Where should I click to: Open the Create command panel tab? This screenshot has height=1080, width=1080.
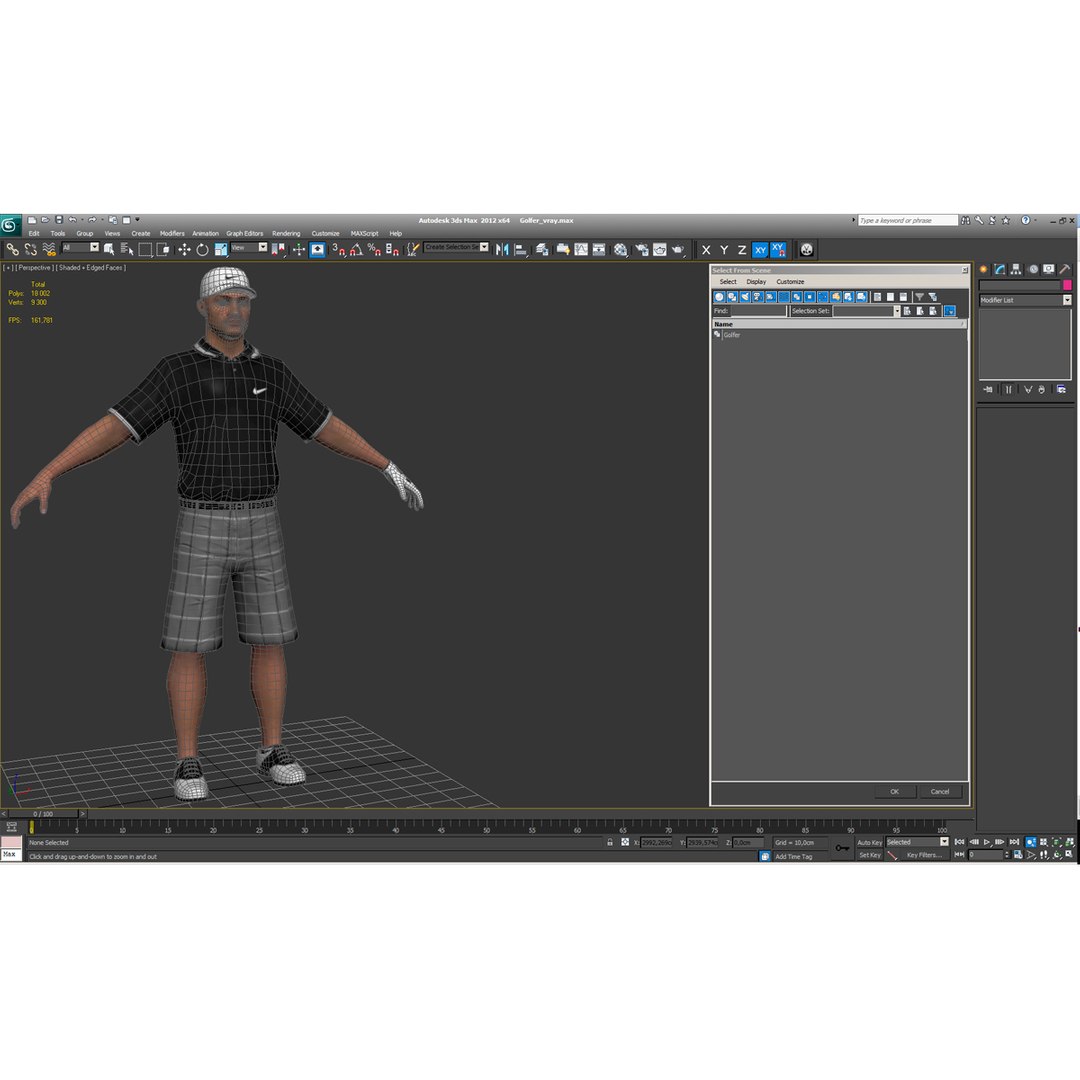(984, 269)
